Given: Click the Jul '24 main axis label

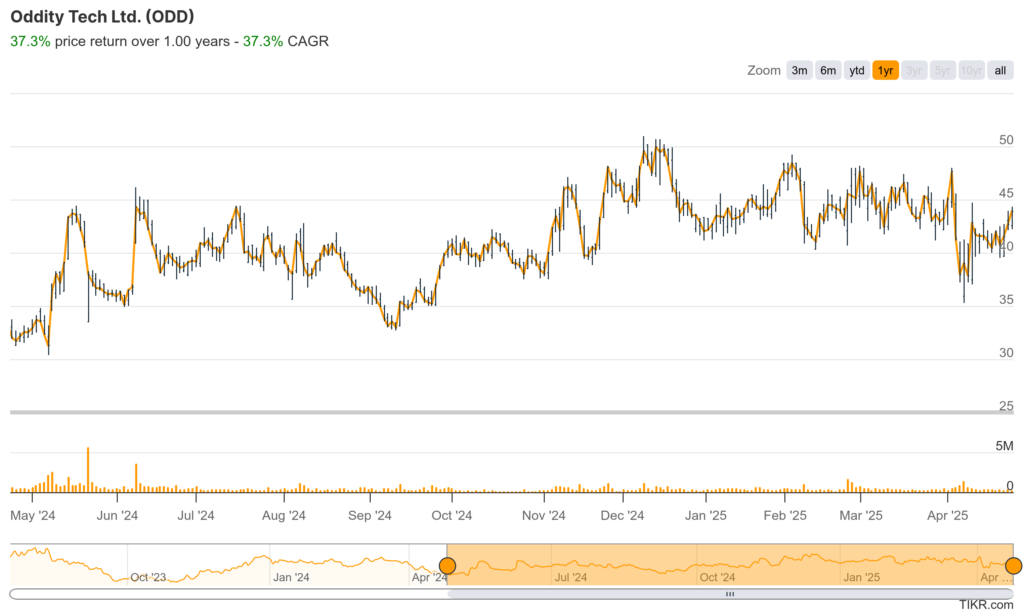Looking at the screenshot, I should tap(196, 515).
